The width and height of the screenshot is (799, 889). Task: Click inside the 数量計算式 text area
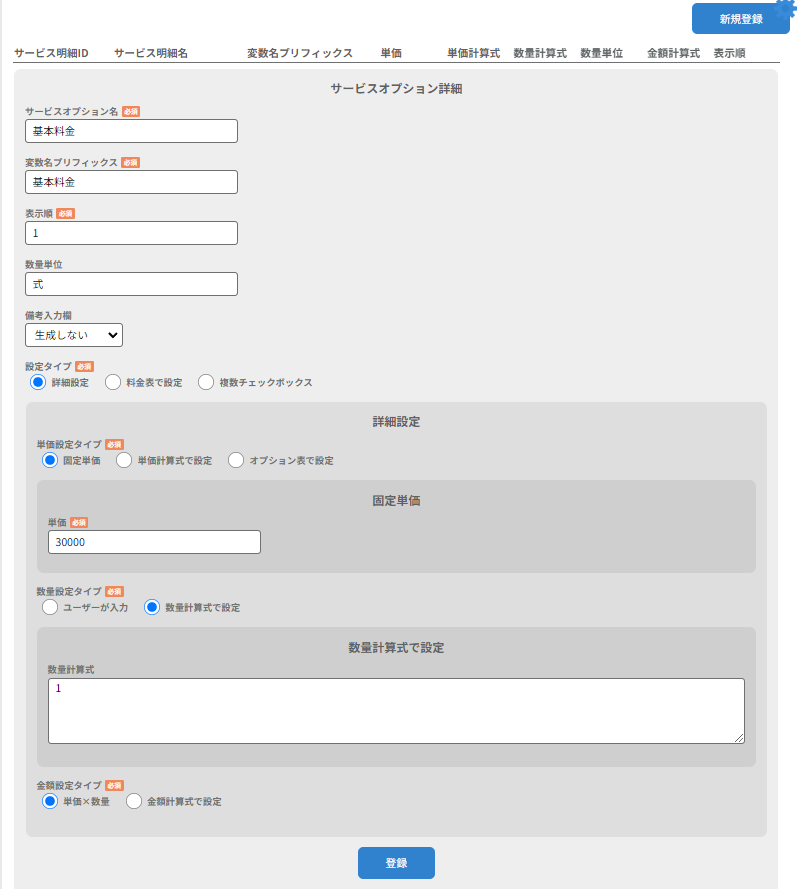click(x=396, y=711)
